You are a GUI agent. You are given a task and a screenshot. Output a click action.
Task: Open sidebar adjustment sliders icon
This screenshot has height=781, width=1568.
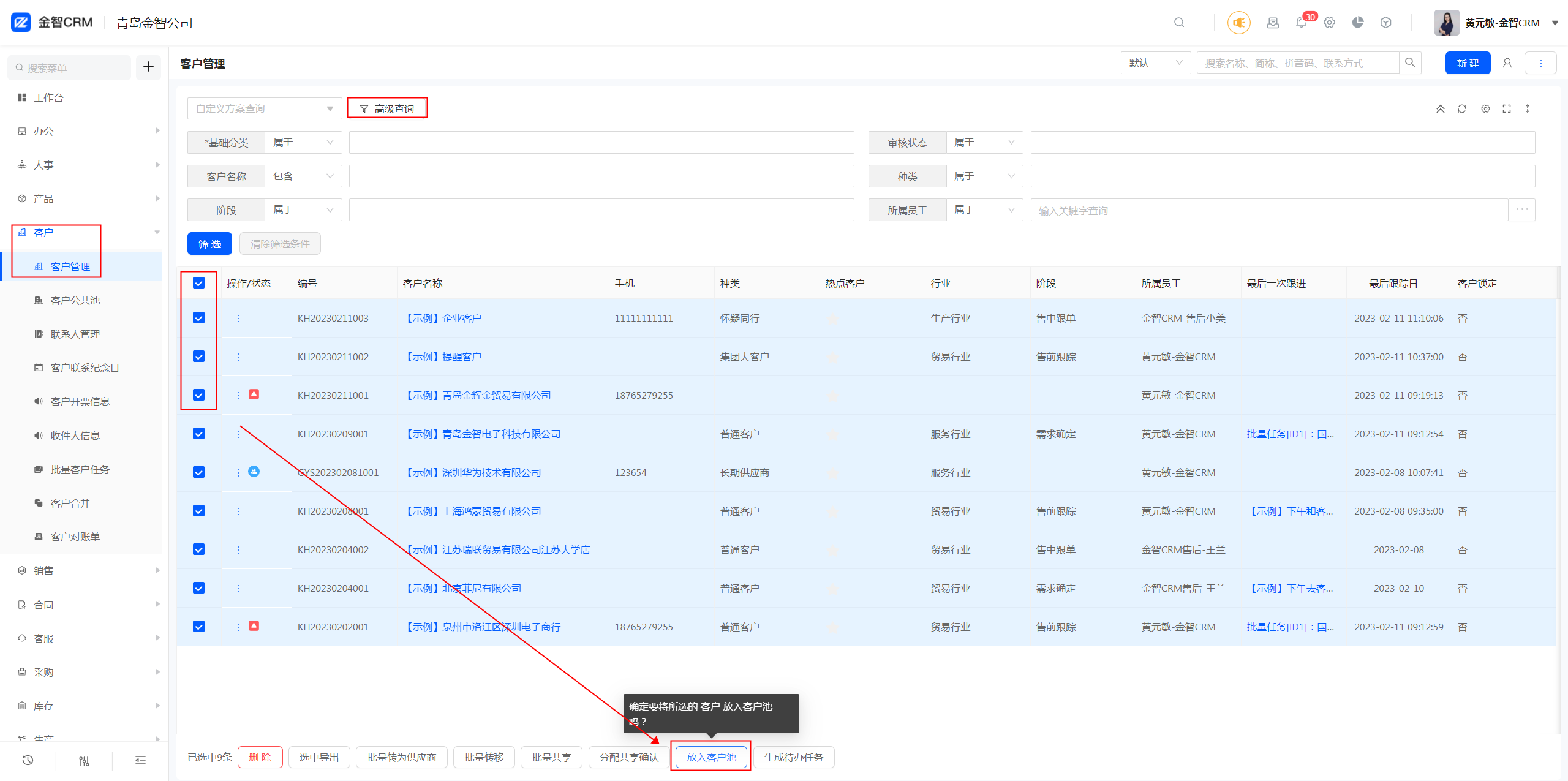pos(84,760)
